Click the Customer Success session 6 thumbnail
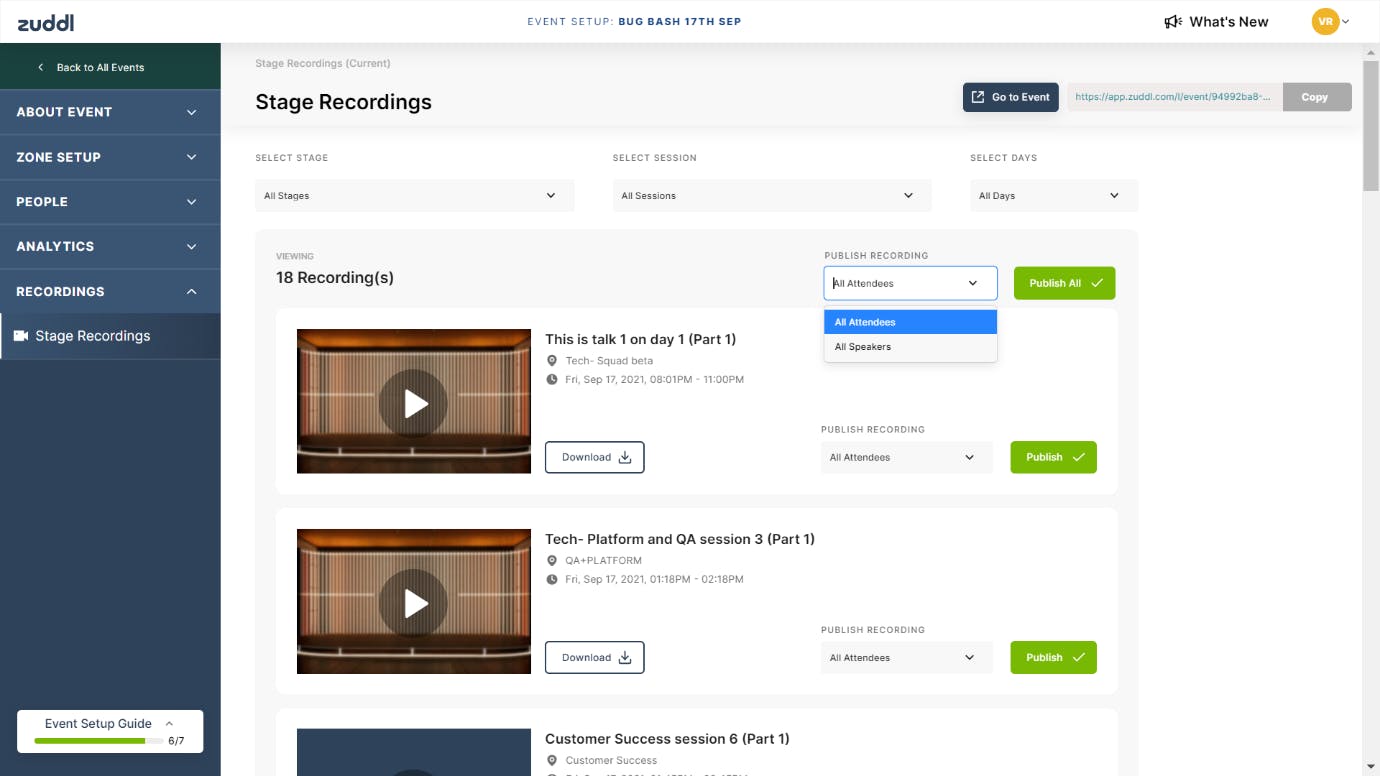1380x776 pixels. coord(413,752)
